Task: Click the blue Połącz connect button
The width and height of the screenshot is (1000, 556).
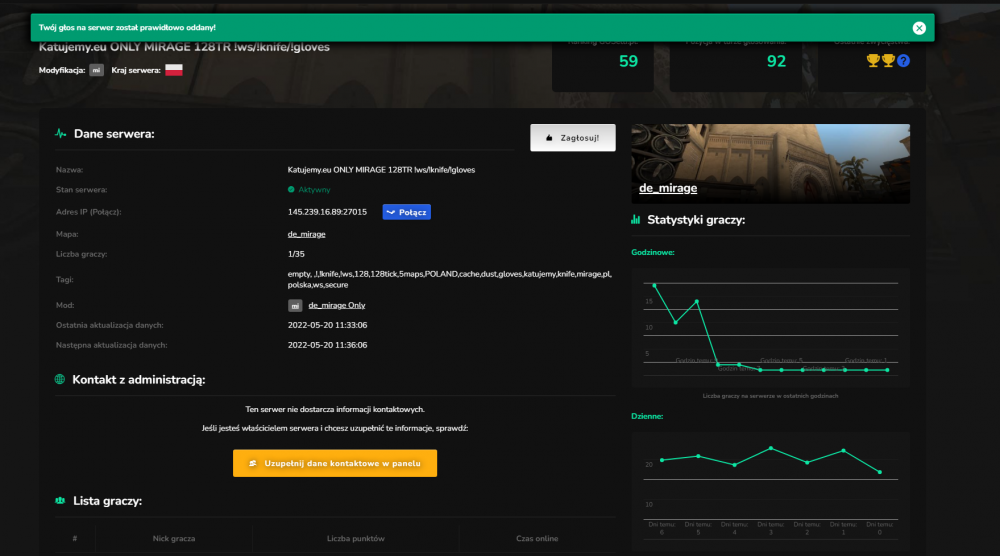Action: 406,212
